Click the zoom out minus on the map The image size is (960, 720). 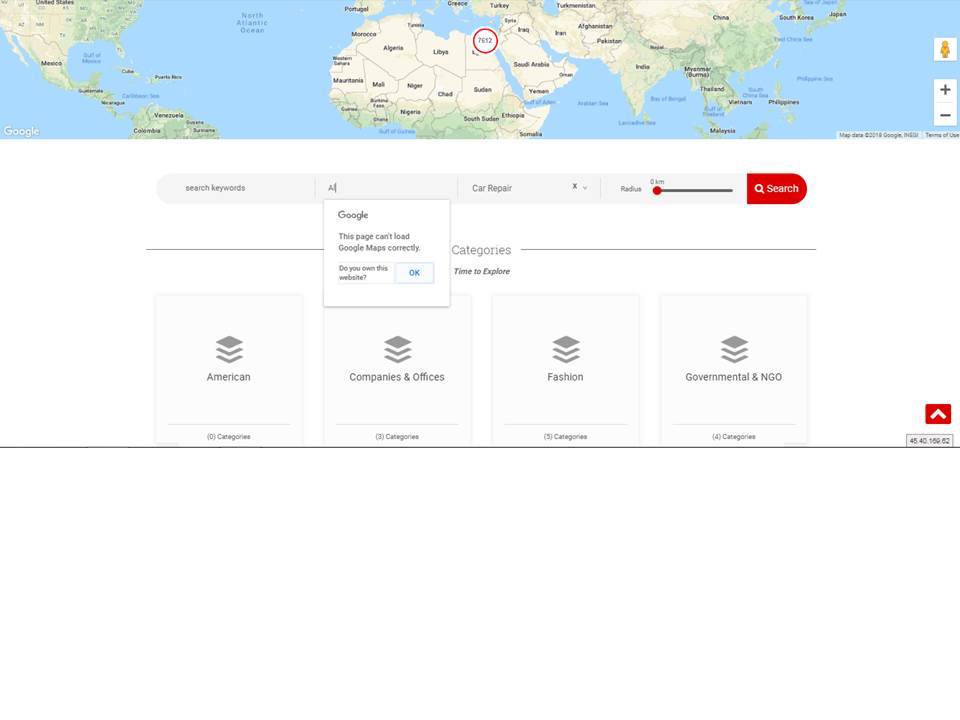tap(944, 114)
